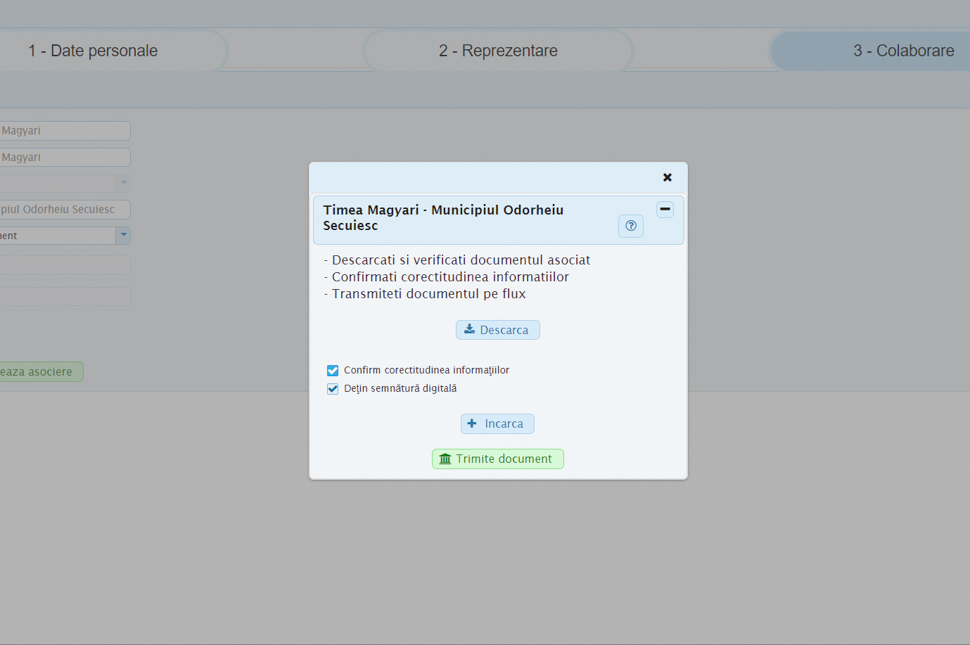Switch to 1 - Date personale tab

[93, 51]
